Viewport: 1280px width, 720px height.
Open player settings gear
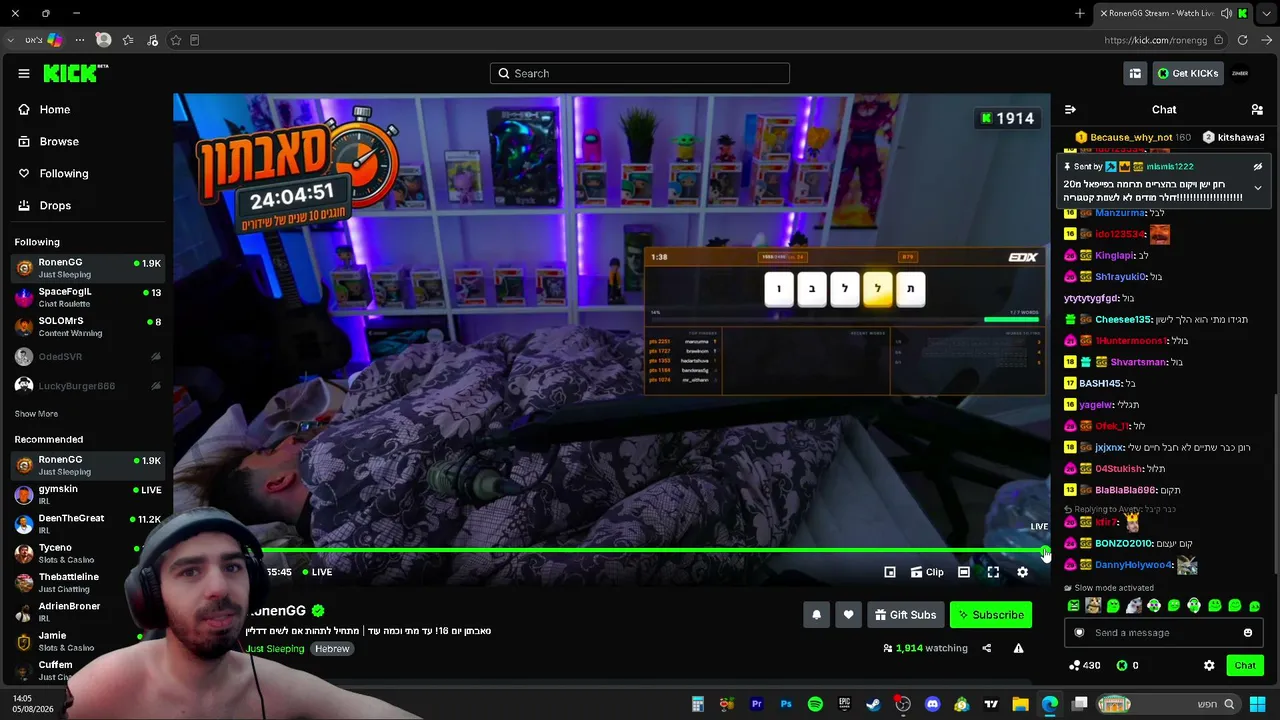[x=1022, y=572]
